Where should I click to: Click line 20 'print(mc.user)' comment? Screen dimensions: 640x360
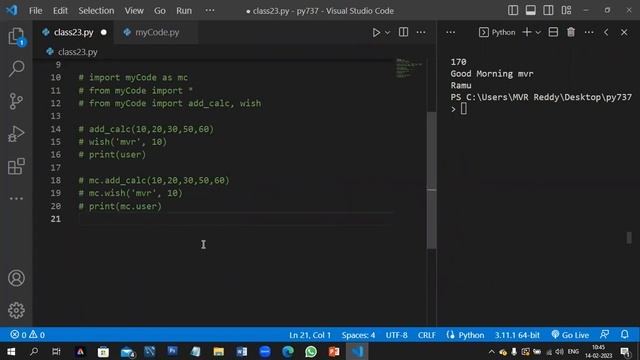click(120, 207)
